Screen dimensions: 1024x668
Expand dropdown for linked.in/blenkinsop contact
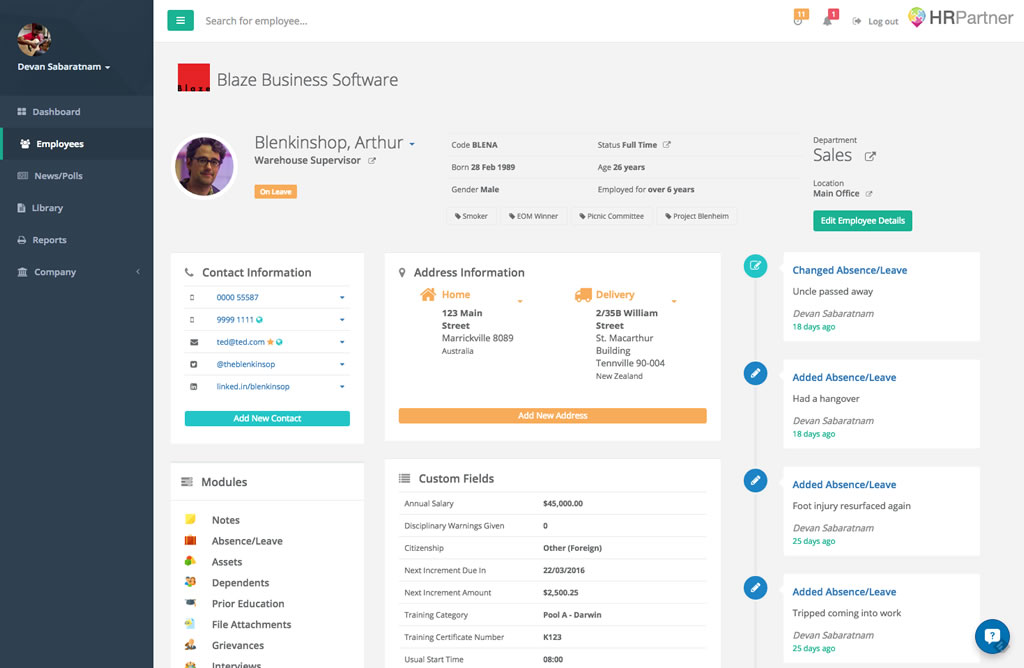(x=342, y=387)
